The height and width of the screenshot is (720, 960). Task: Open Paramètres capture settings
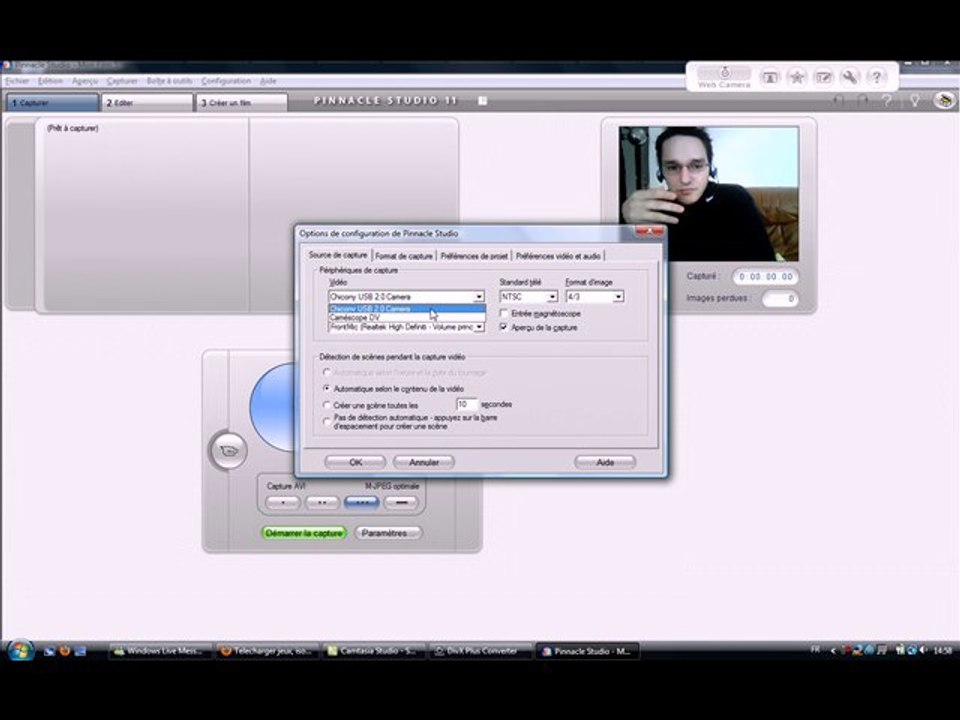click(388, 533)
